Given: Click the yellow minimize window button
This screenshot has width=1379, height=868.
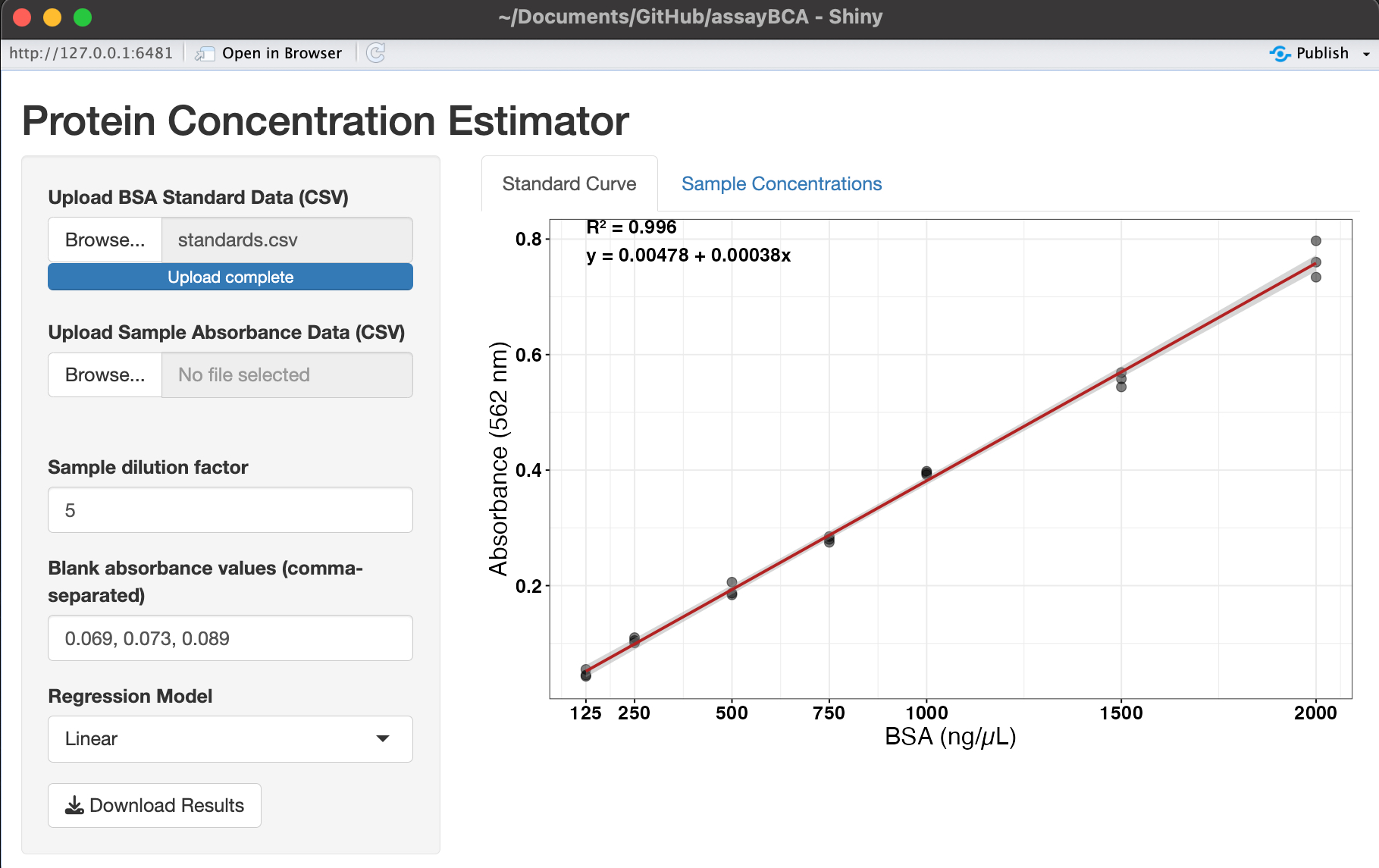Looking at the screenshot, I should tap(52, 17).
